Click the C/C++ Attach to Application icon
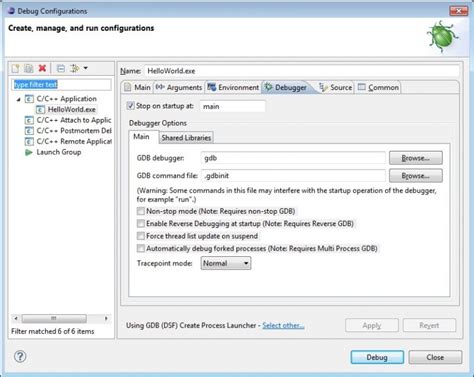474x377 pixels. tap(29, 120)
